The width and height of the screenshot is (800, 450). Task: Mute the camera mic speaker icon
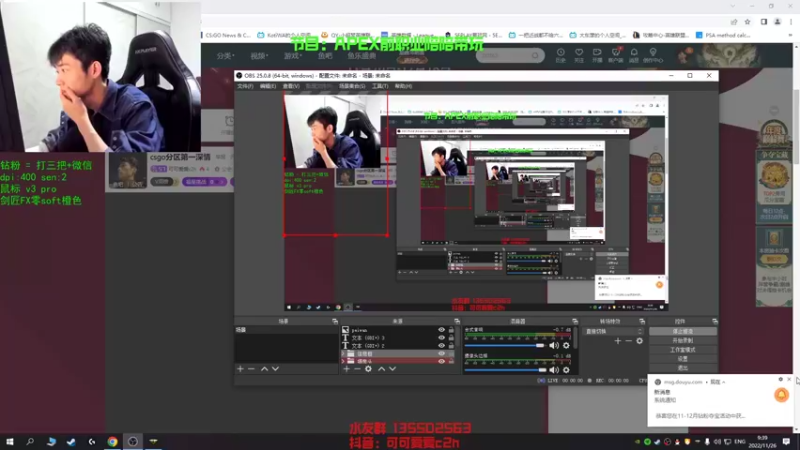[554, 370]
